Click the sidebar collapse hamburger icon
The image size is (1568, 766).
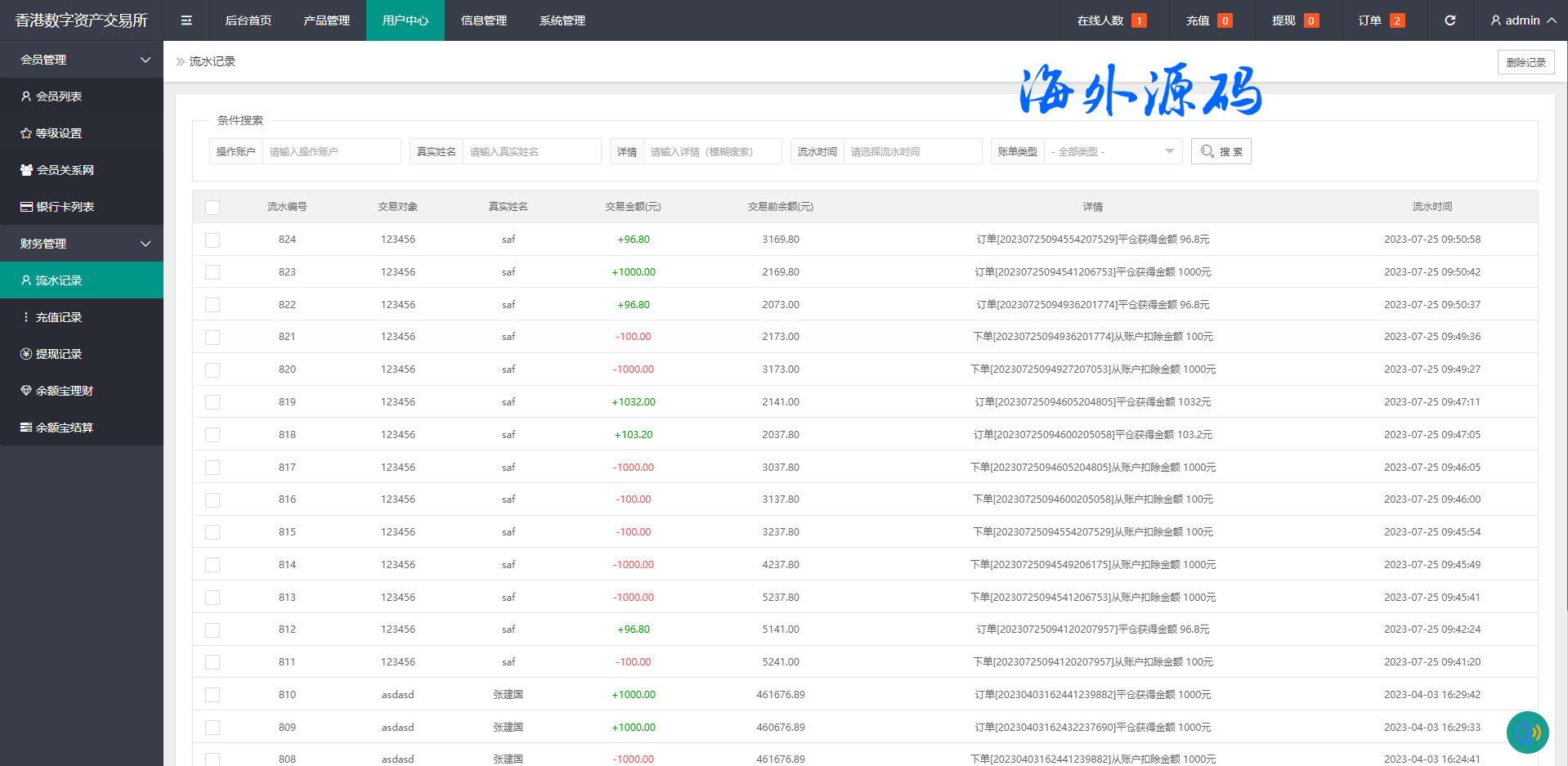[x=186, y=20]
